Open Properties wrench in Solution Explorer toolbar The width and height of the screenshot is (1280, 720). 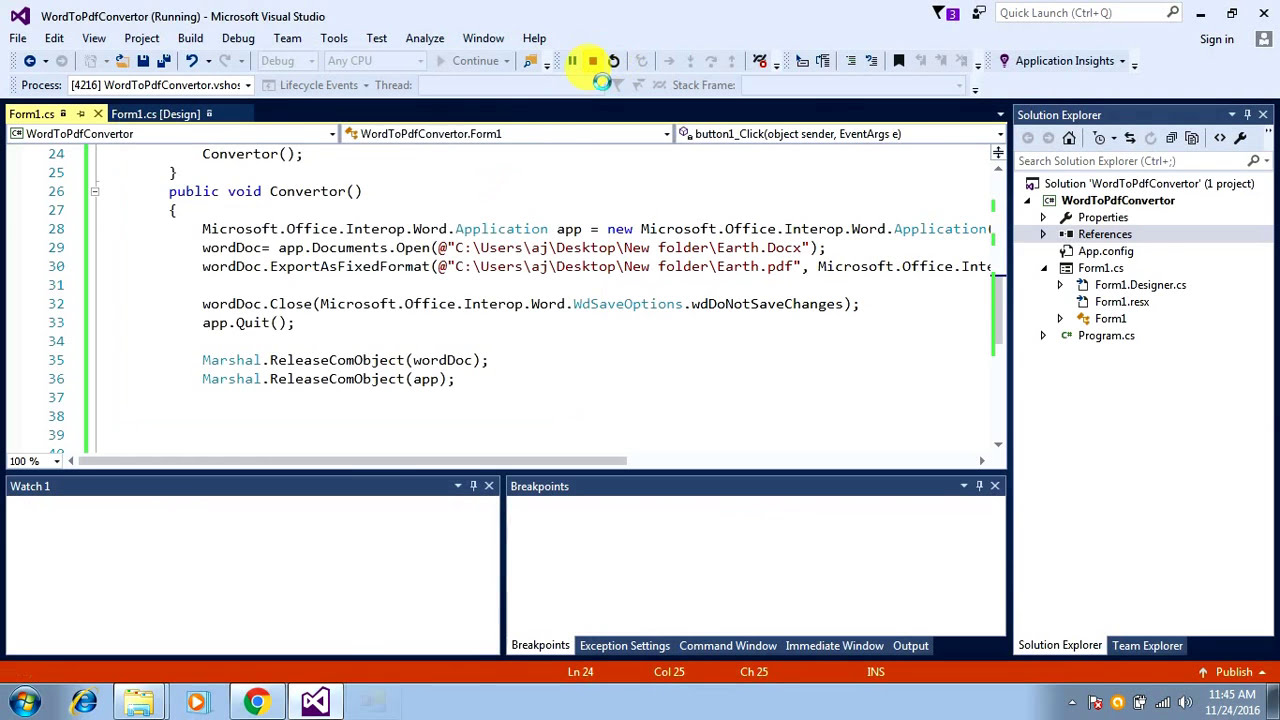(x=1241, y=138)
